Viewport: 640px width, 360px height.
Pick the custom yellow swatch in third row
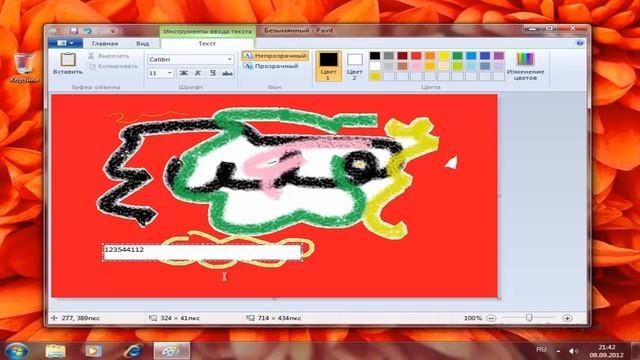[x=375, y=76]
